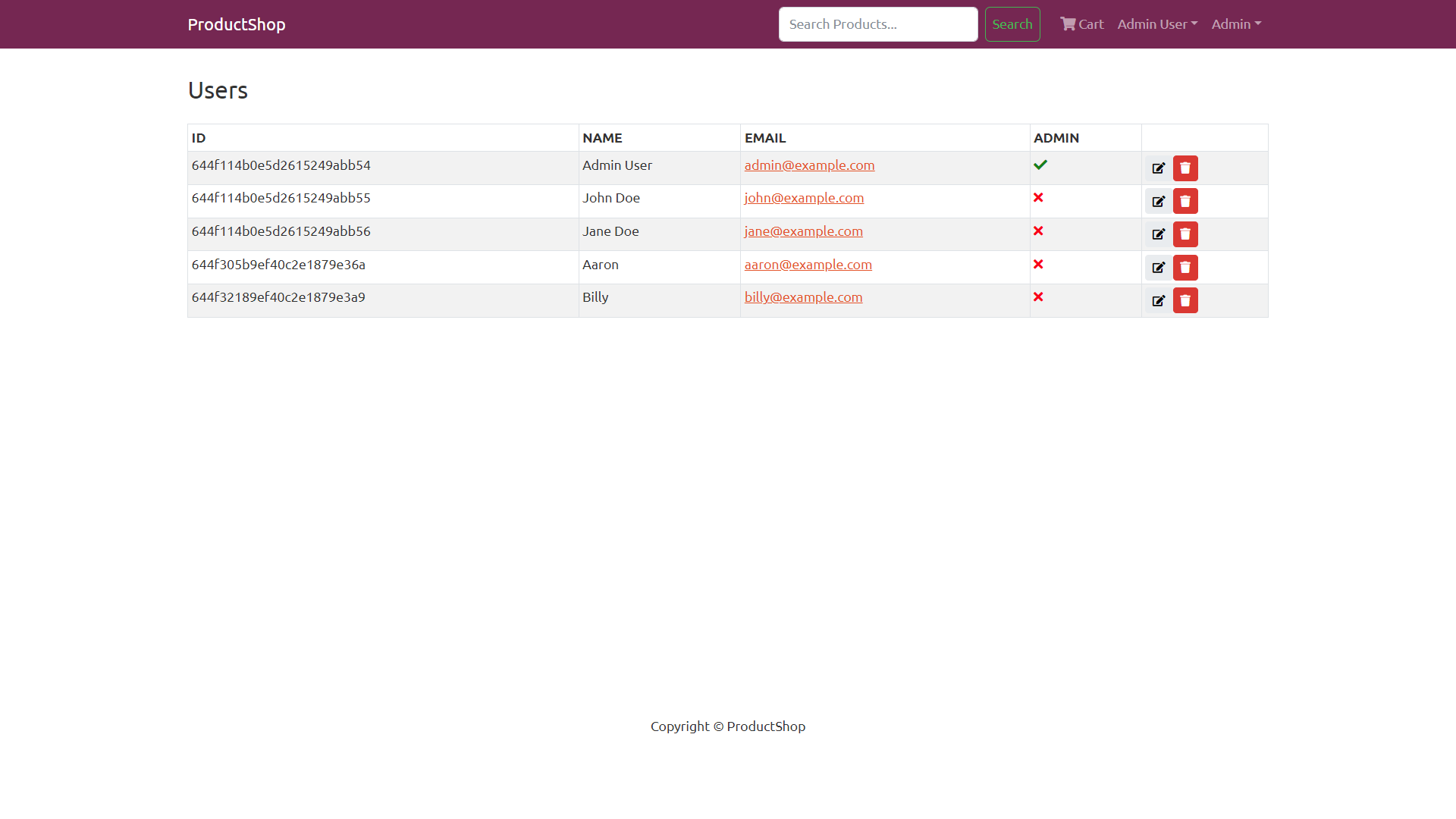
Task: Click the red X admin mark for John Doe
Action: [1038, 198]
